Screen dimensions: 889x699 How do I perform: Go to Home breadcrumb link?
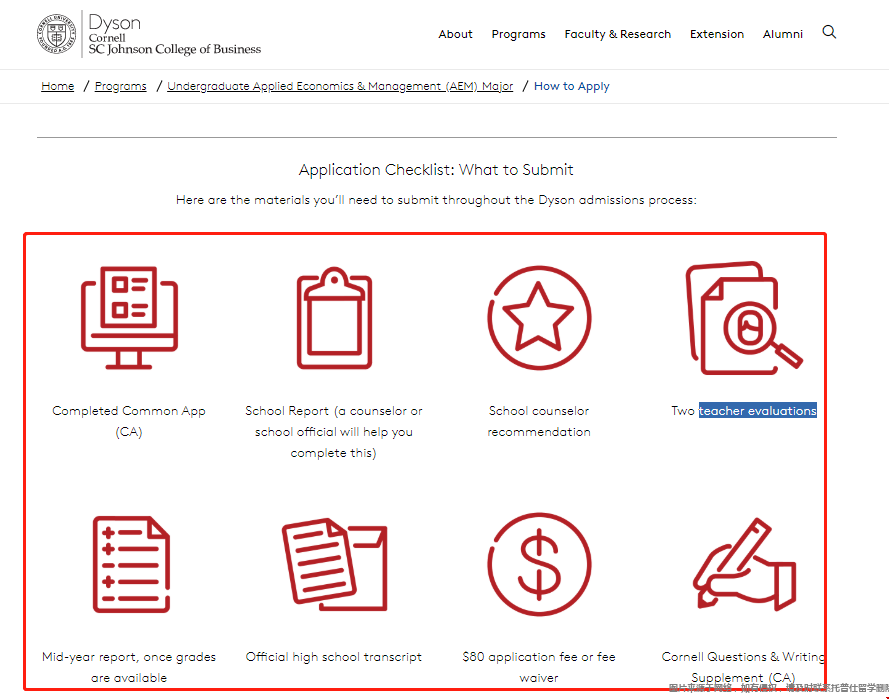(58, 86)
